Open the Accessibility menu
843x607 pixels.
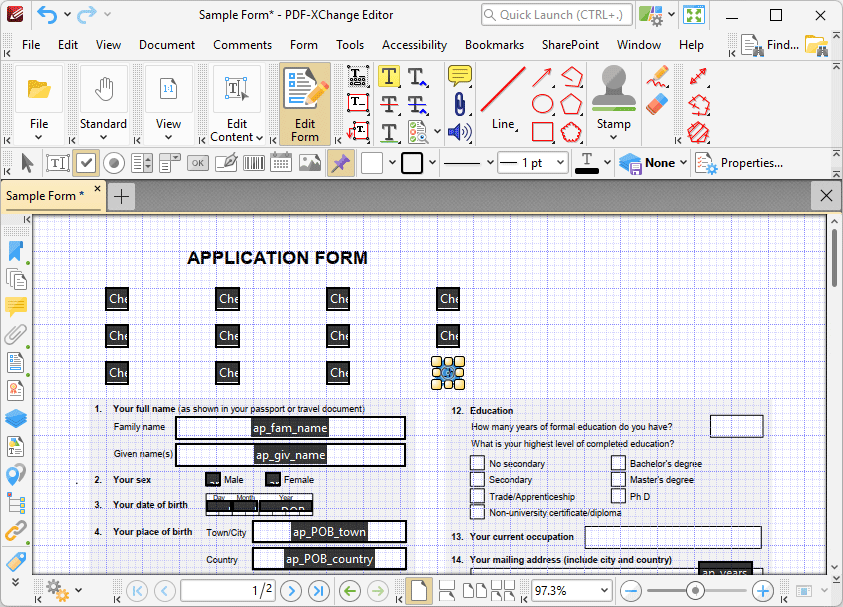tap(415, 45)
